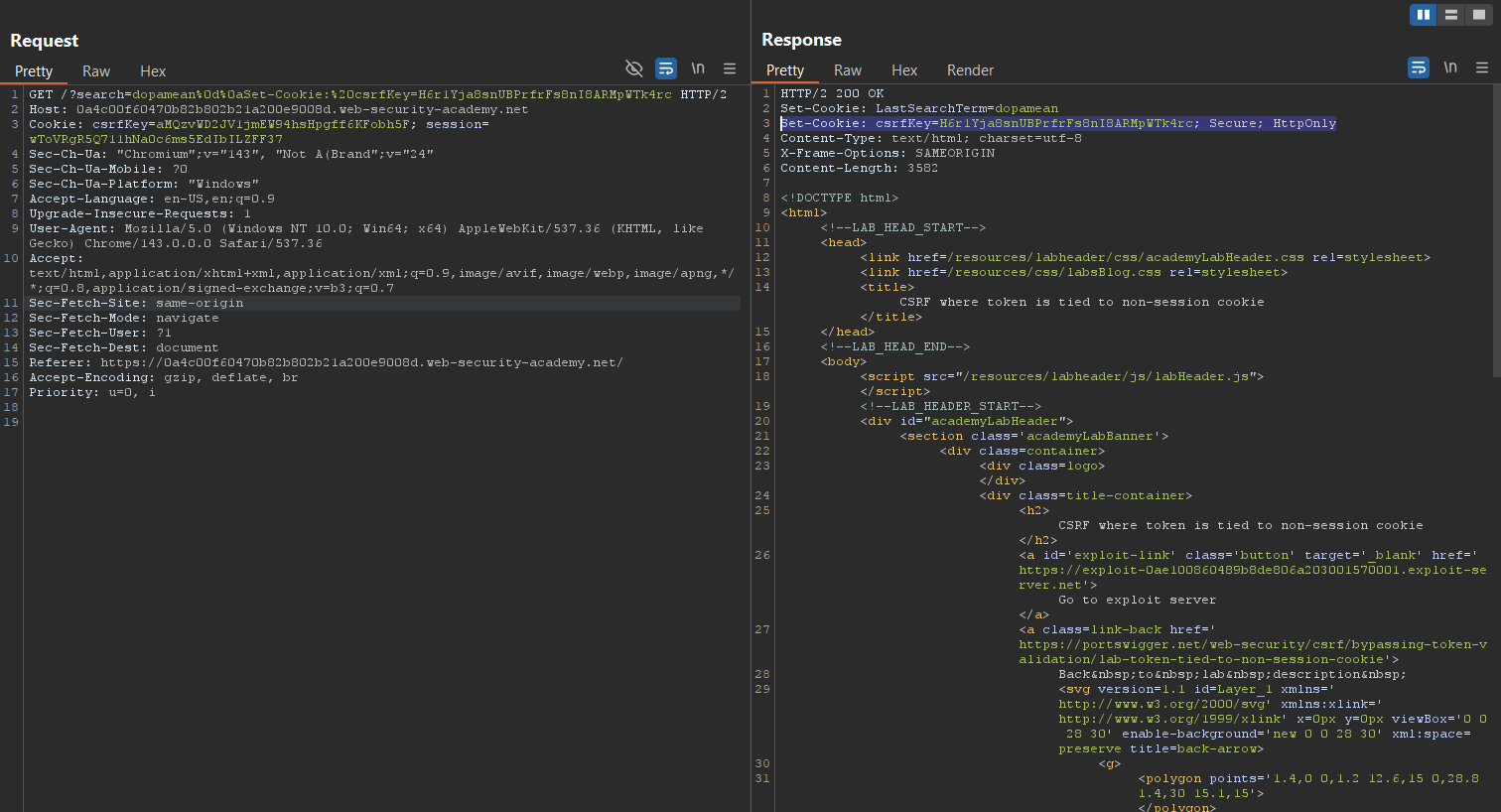Image resolution: width=1501 pixels, height=812 pixels.
Task: Click the Cookie: csrfKey header line in Request
Action: point(259,132)
